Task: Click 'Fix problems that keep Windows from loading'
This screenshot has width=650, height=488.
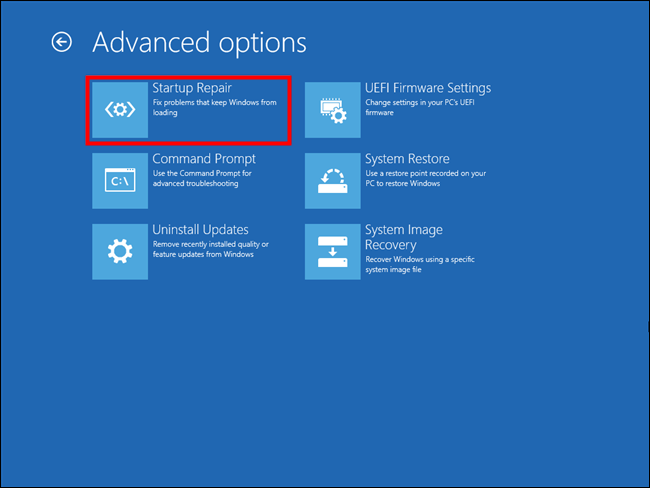Action: pyautogui.click(x=215, y=107)
